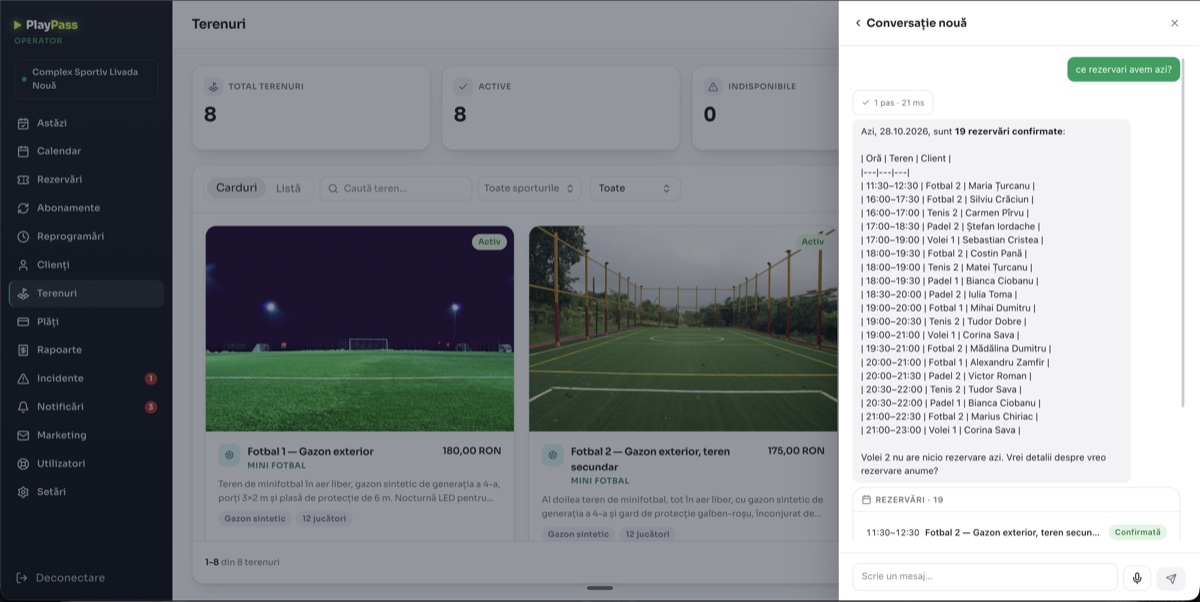Focus the 'Scrie un mesaj...' input

click(985, 577)
